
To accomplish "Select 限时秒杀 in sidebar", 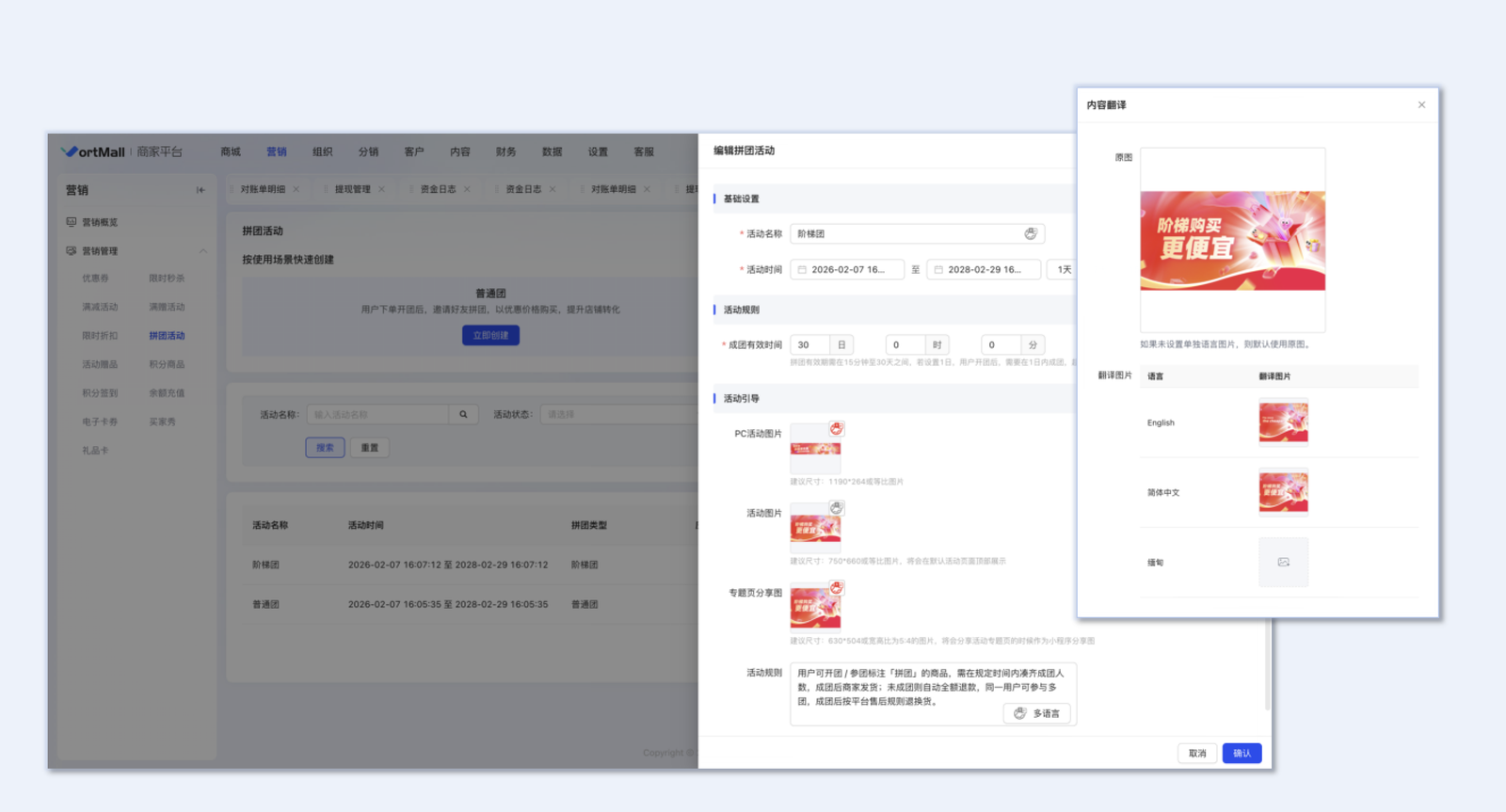I will pos(167,279).
